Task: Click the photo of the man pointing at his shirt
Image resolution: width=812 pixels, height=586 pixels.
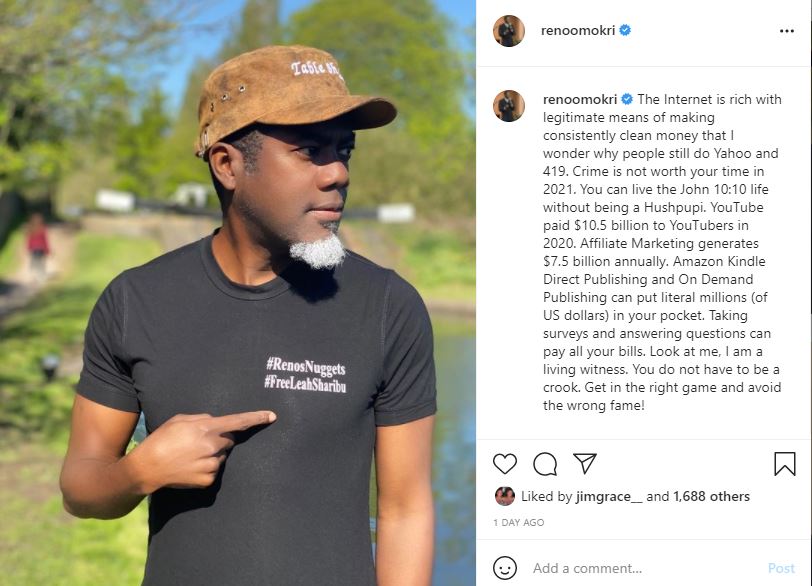Action: [x=238, y=293]
